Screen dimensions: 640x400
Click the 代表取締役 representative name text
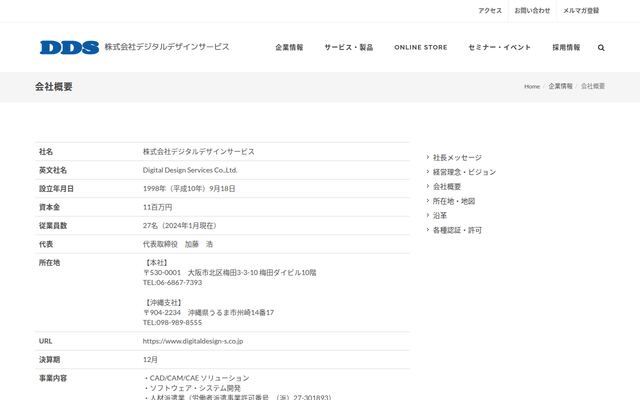(x=178, y=244)
